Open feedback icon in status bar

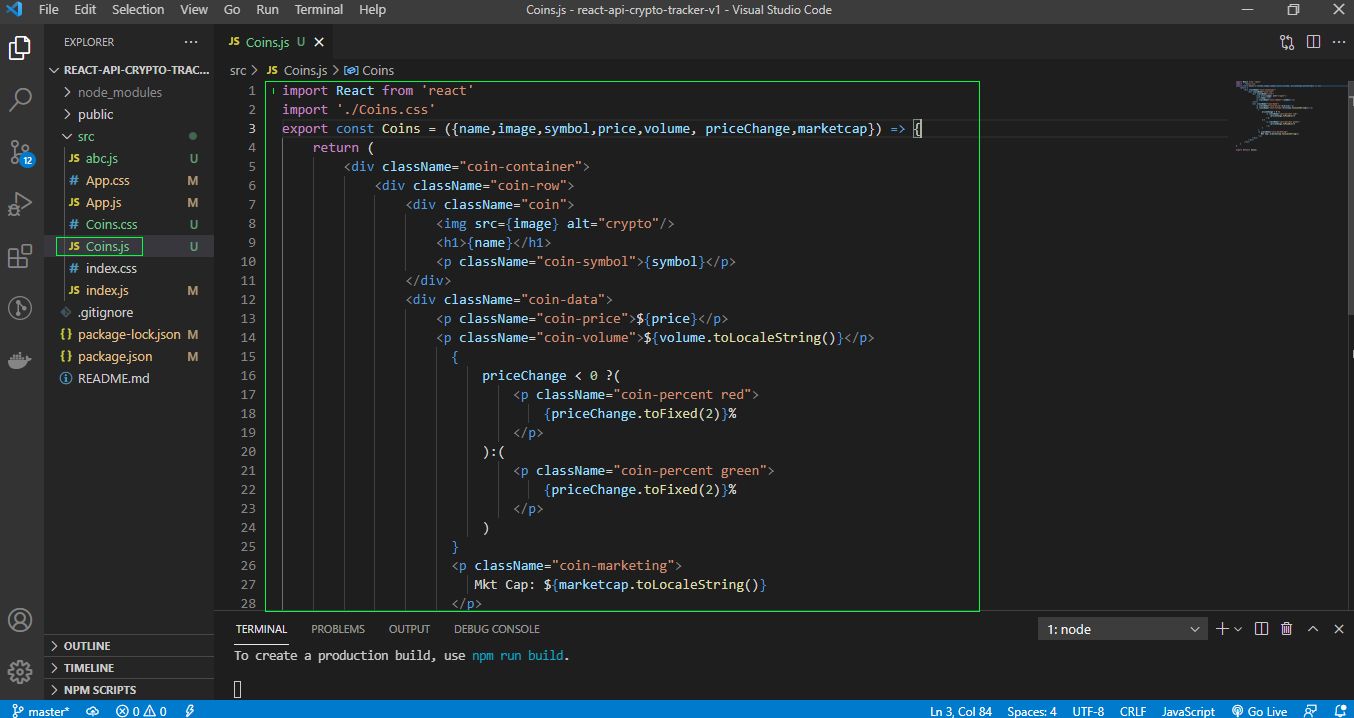coord(1311,711)
